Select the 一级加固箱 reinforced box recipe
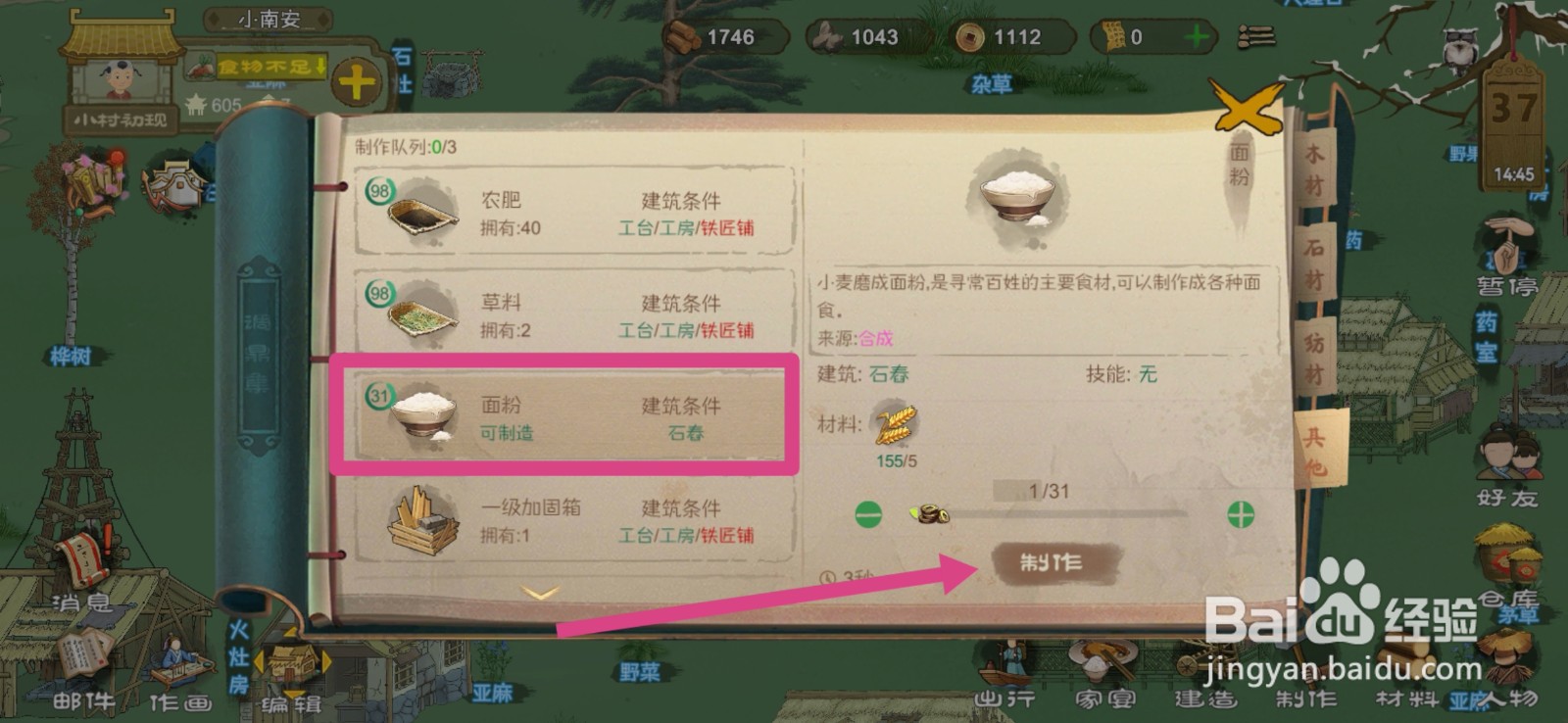The height and width of the screenshot is (723, 1568). tap(574, 520)
